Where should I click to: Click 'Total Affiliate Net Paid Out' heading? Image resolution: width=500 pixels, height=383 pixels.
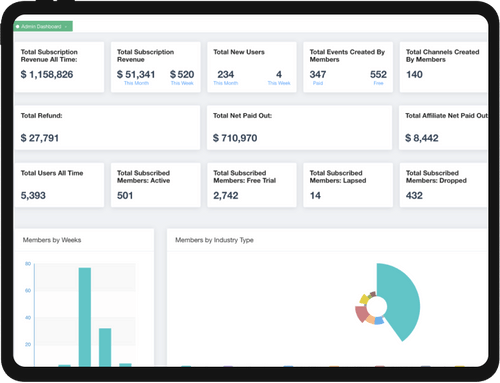click(447, 116)
